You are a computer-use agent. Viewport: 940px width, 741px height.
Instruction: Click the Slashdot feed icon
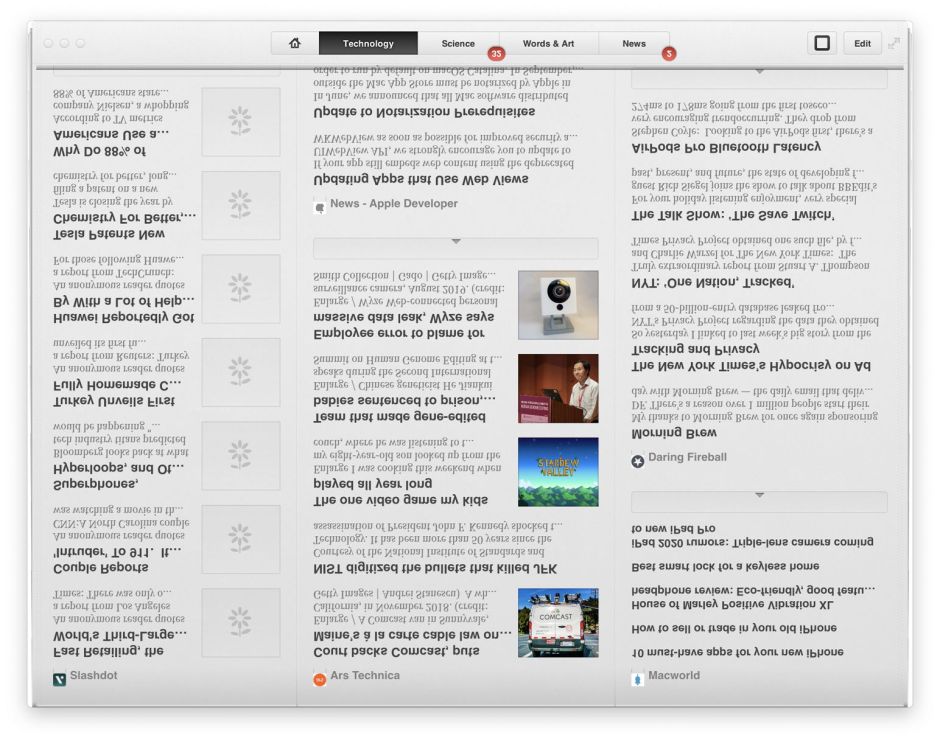pyautogui.click(x=60, y=678)
